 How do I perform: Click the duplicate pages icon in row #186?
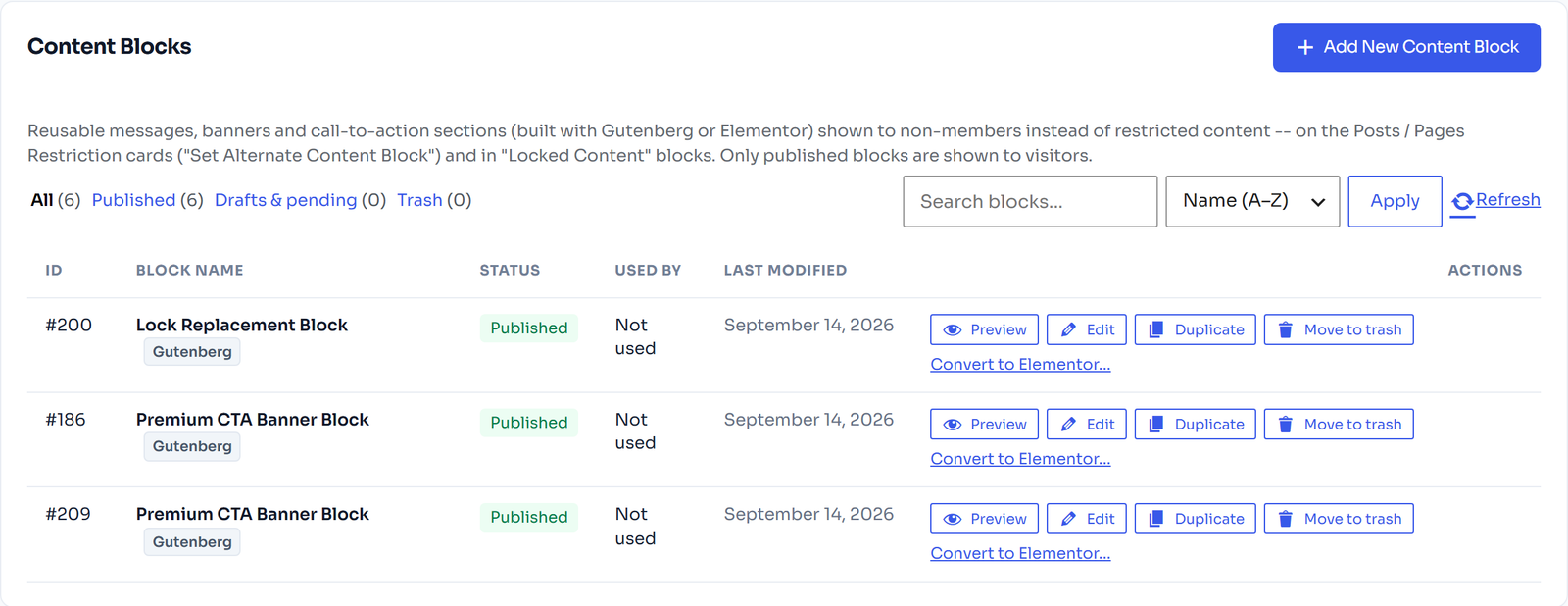1156,424
